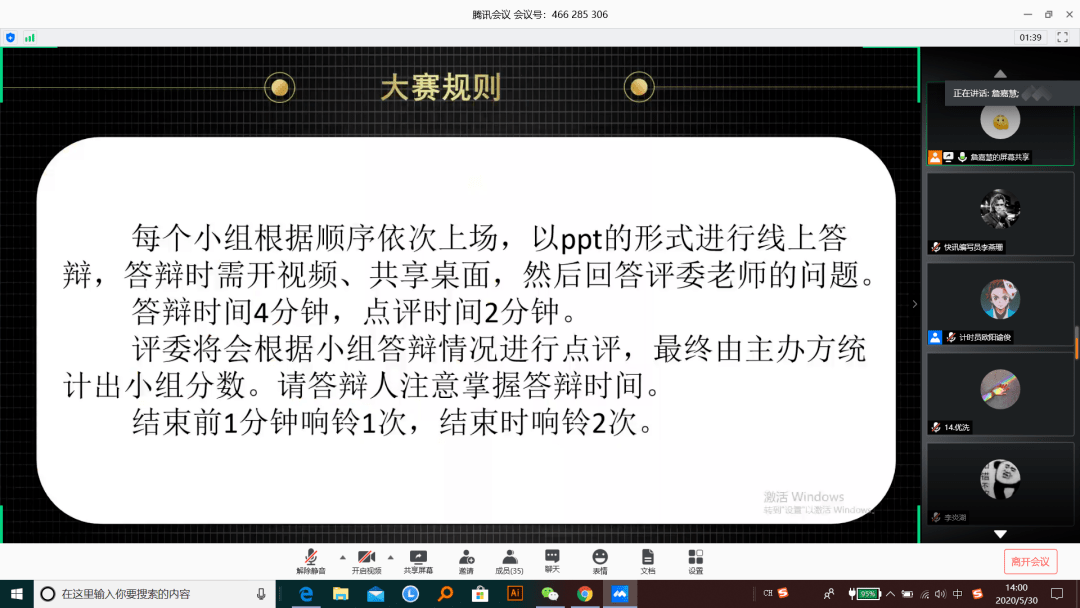Open the 表情 emoji reactions
Viewport: 1080px width, 608px height.
[x=600, y=561]
